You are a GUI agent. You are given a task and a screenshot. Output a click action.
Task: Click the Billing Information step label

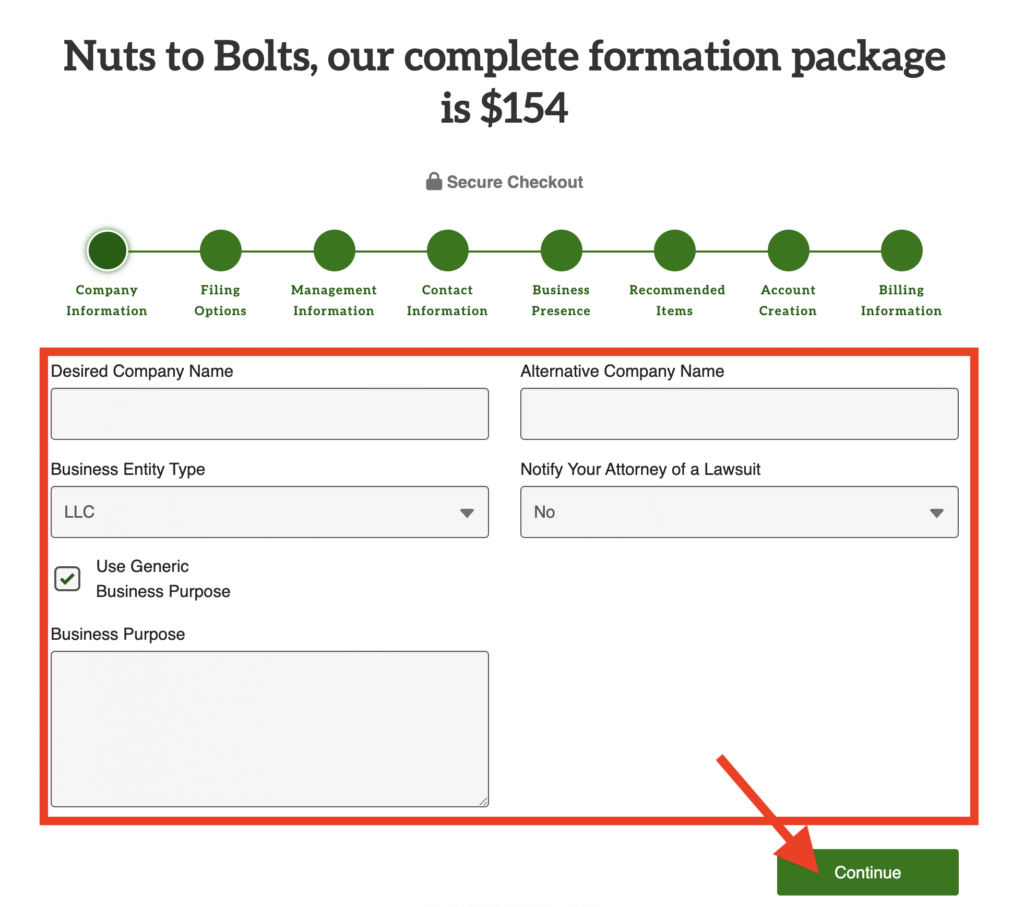click(901, 300)
